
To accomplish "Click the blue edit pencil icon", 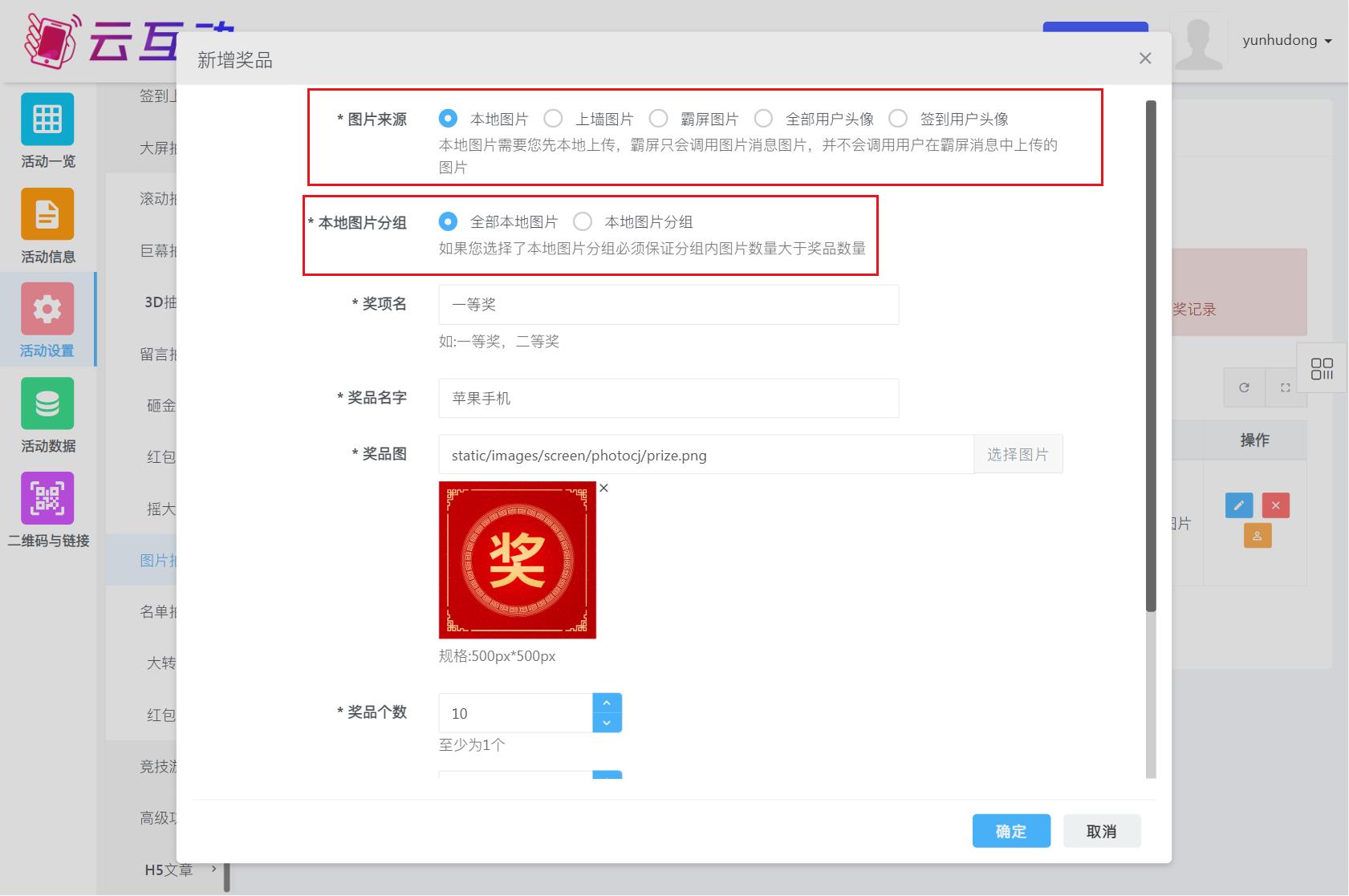I will [x=1238, y=505].
